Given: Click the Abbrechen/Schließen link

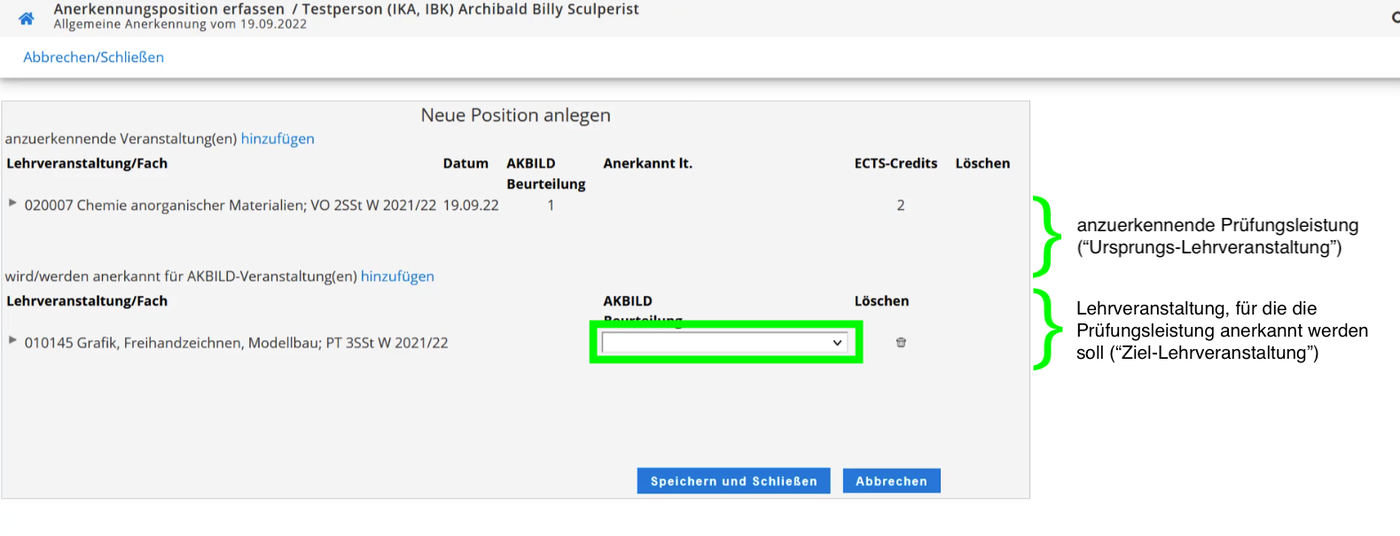Looking at the screenshot, I should point(94,57).
